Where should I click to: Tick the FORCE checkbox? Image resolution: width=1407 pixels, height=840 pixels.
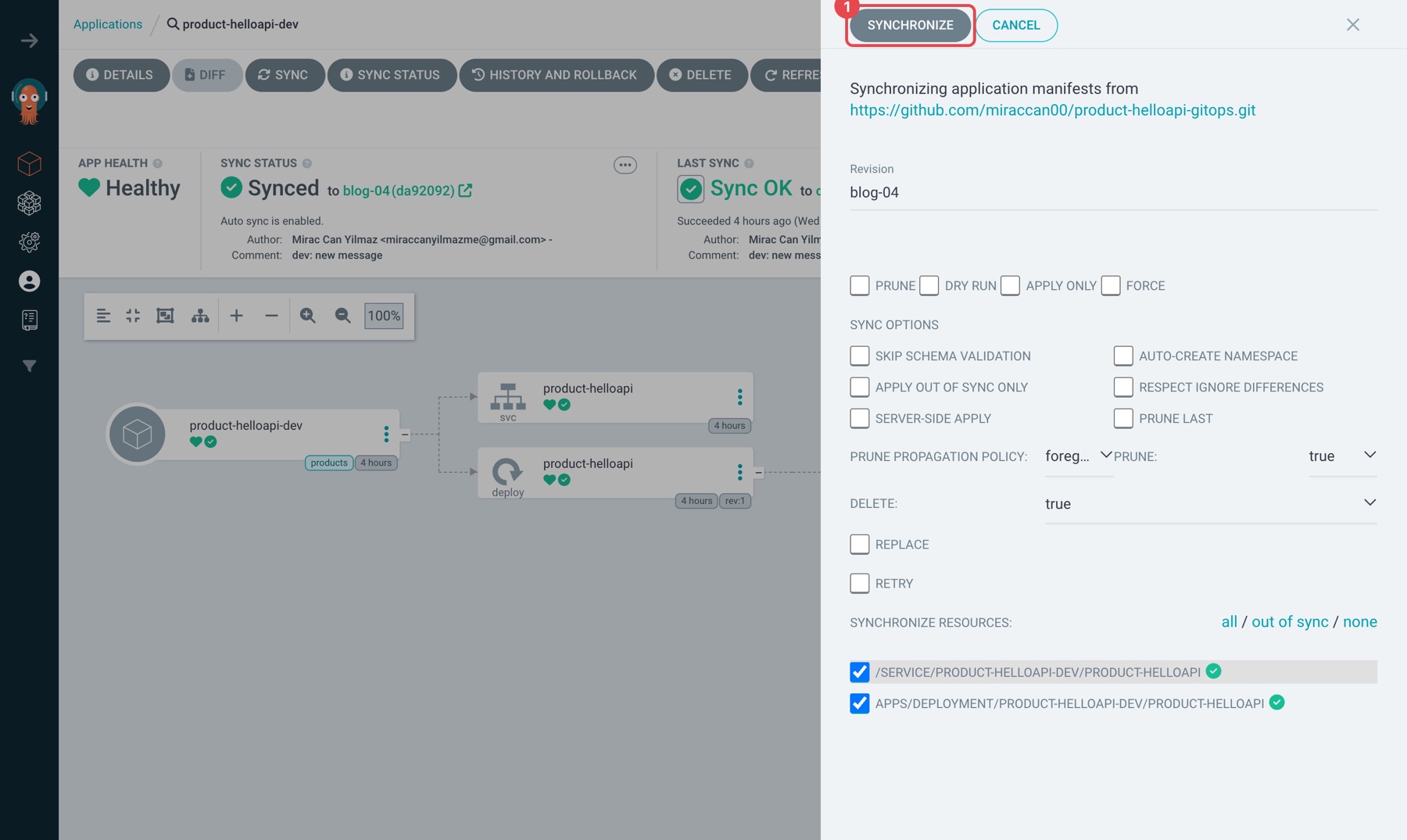[1110, 286]
